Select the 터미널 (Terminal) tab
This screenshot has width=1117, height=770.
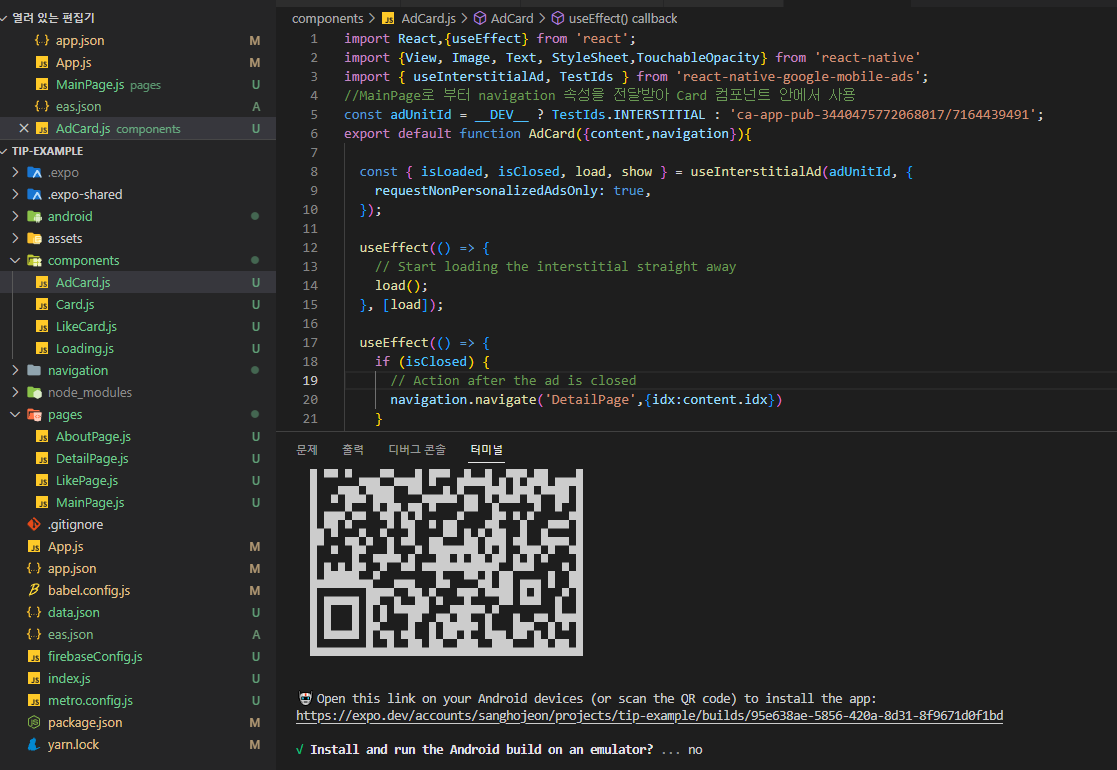click(487, 449)
